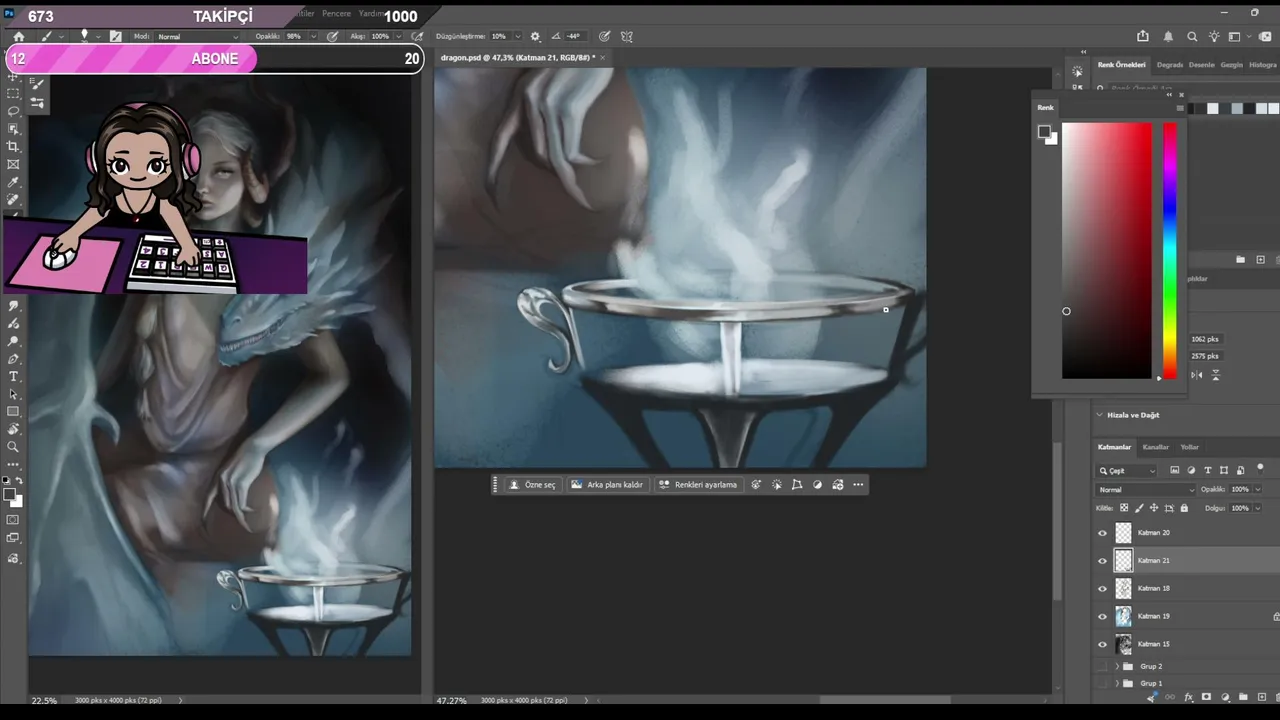Hide the Katman 20 layer

pos(1103,533)
